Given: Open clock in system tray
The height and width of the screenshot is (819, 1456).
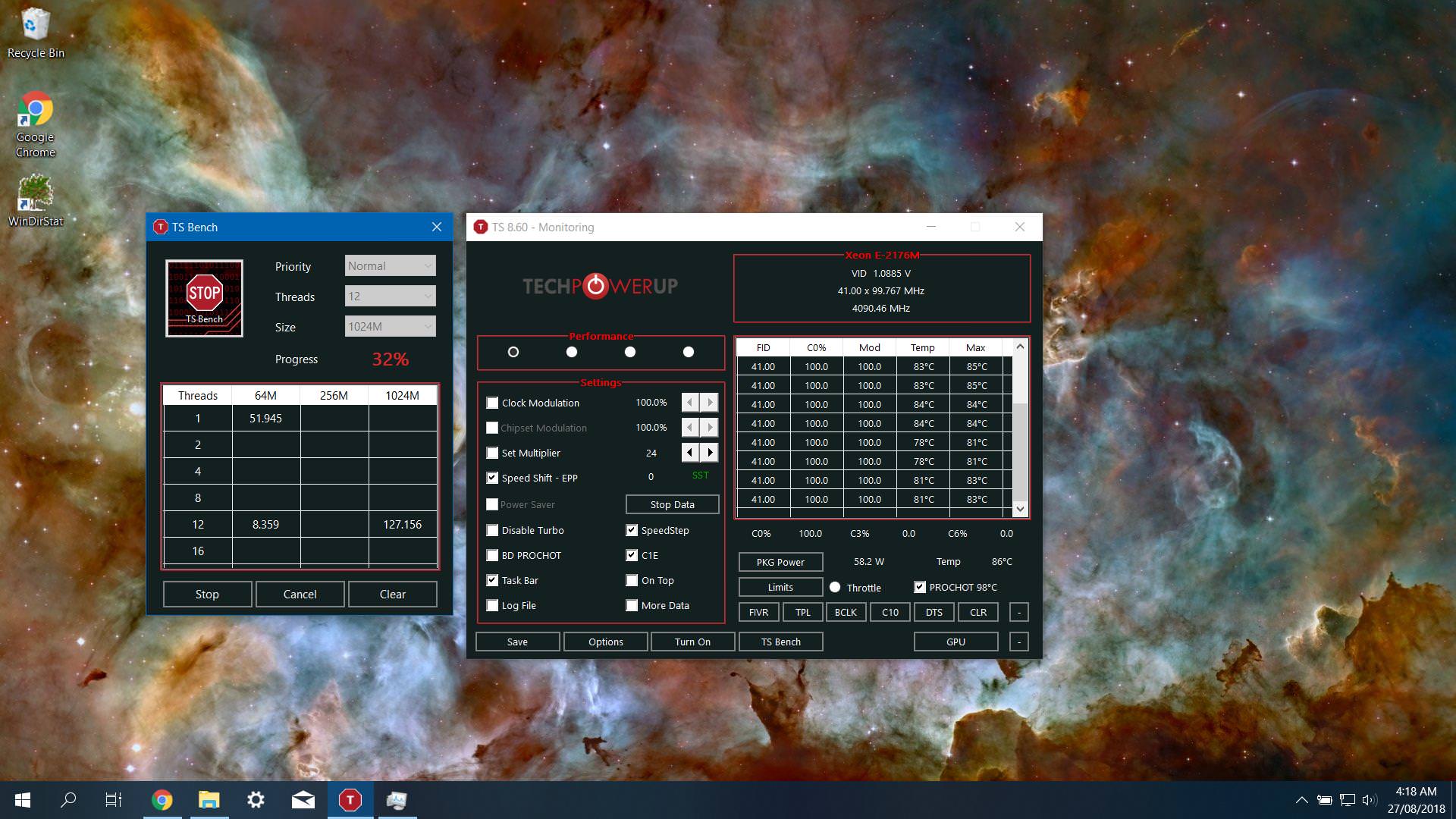Looking at the screenshot, I should tap(1416, 800).
